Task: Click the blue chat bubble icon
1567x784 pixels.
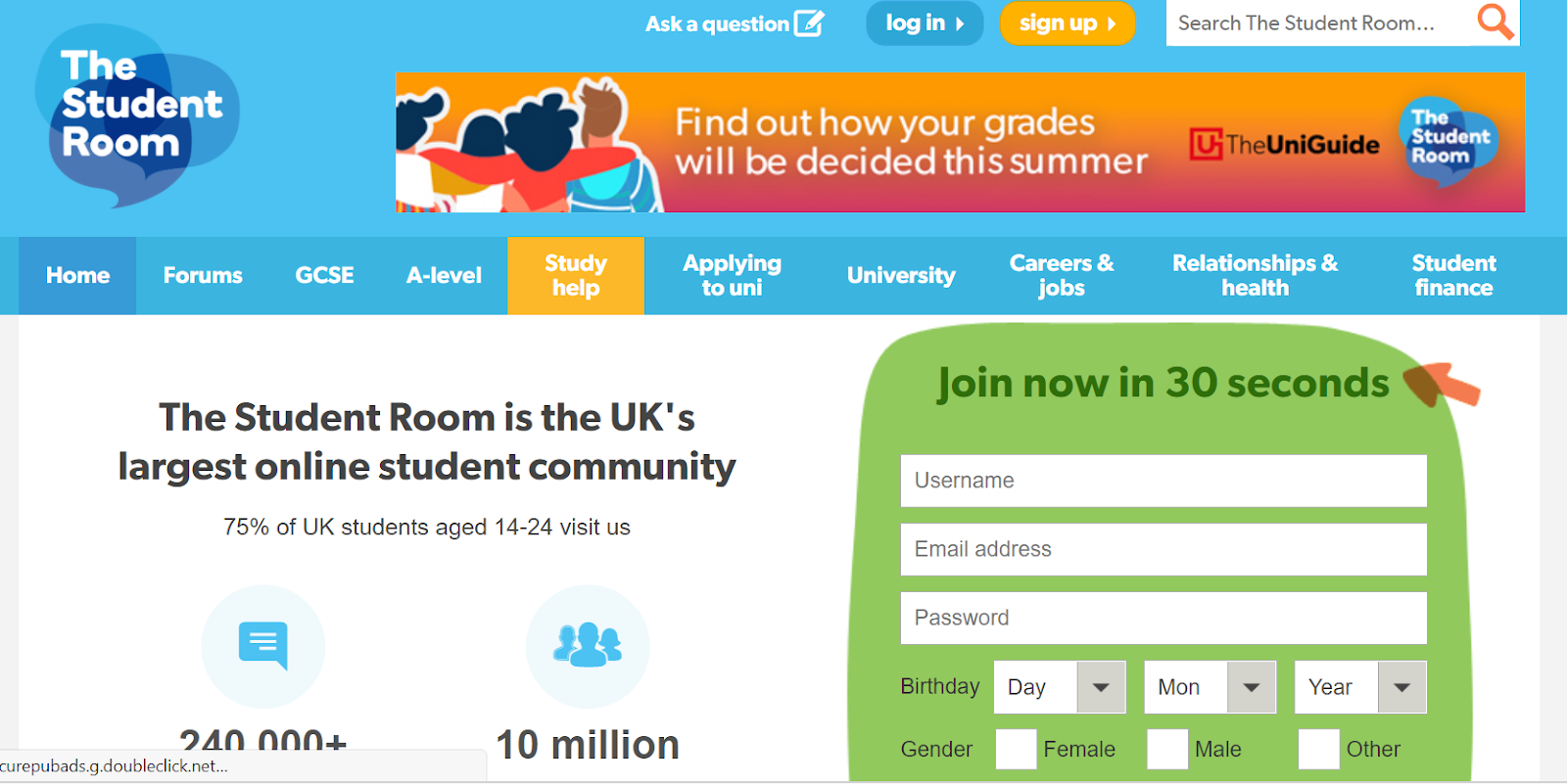Action: click(263, 646)
